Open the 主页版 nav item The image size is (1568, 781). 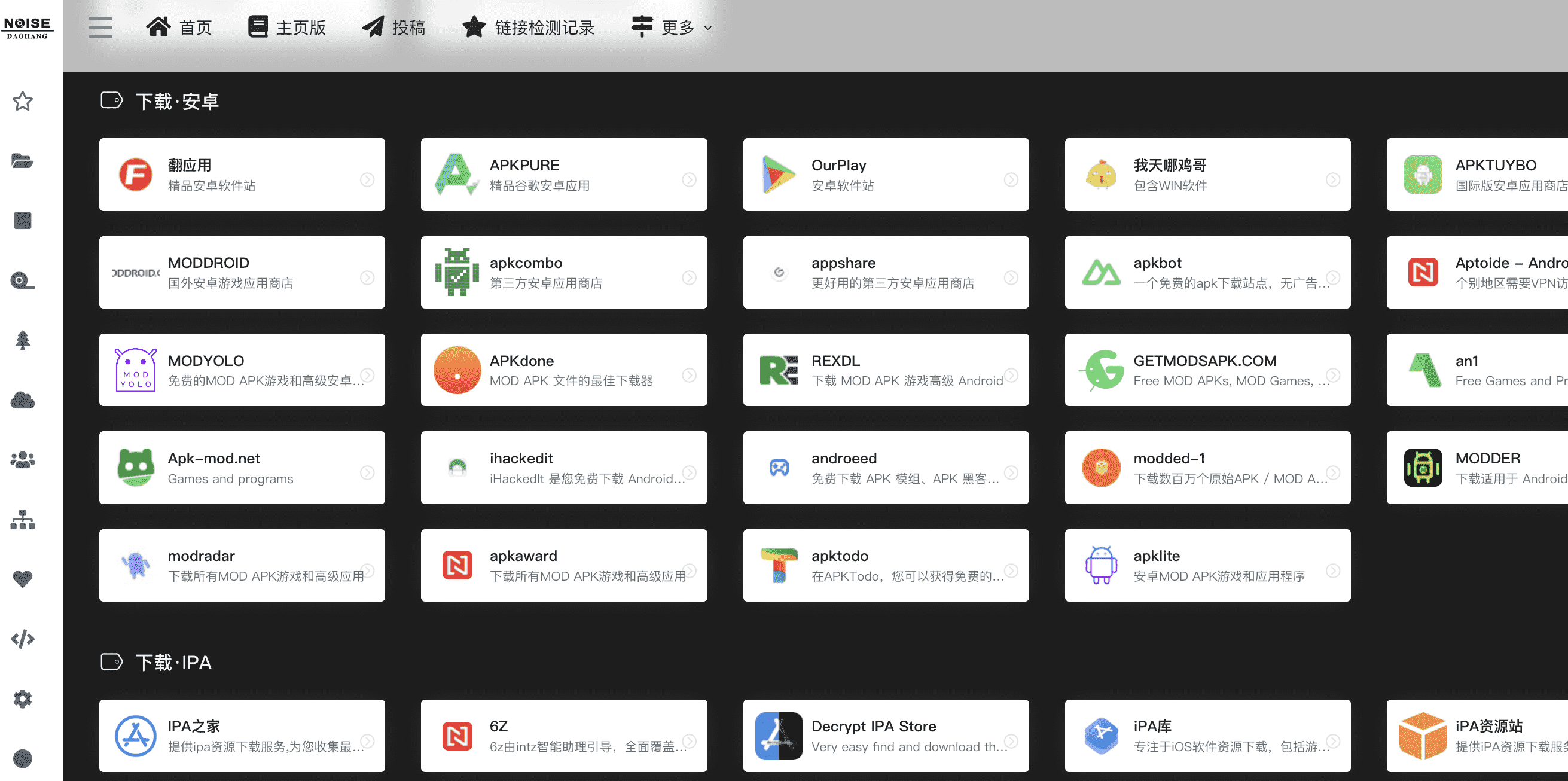pyautogui.click(x=286, y=28)
